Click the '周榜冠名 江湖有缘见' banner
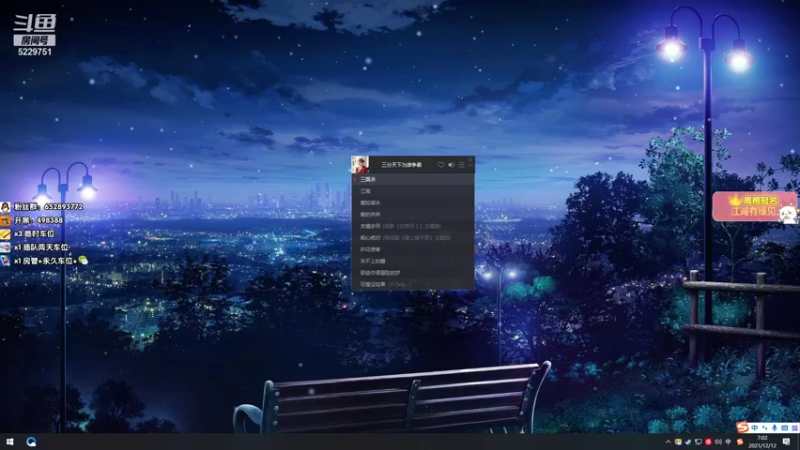The image size is (800, 450). click(755, 206)
